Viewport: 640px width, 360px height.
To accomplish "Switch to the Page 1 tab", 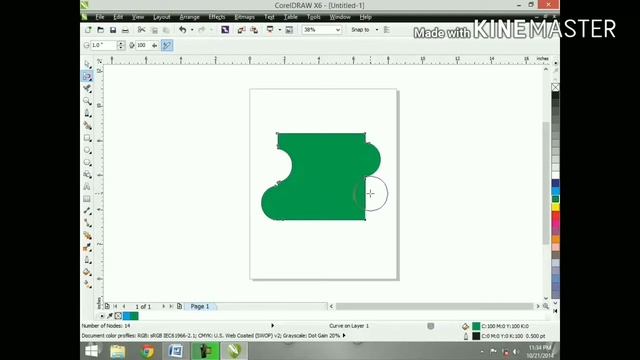I will [200, 306].
